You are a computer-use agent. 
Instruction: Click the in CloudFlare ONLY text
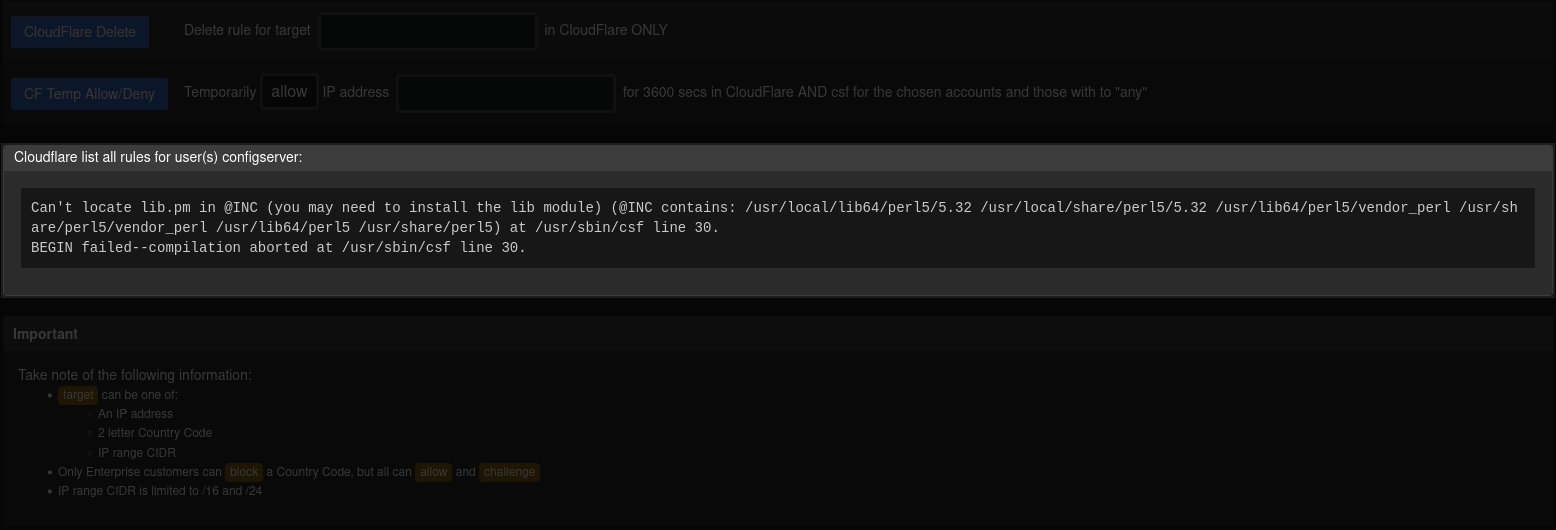click(606, 30)
